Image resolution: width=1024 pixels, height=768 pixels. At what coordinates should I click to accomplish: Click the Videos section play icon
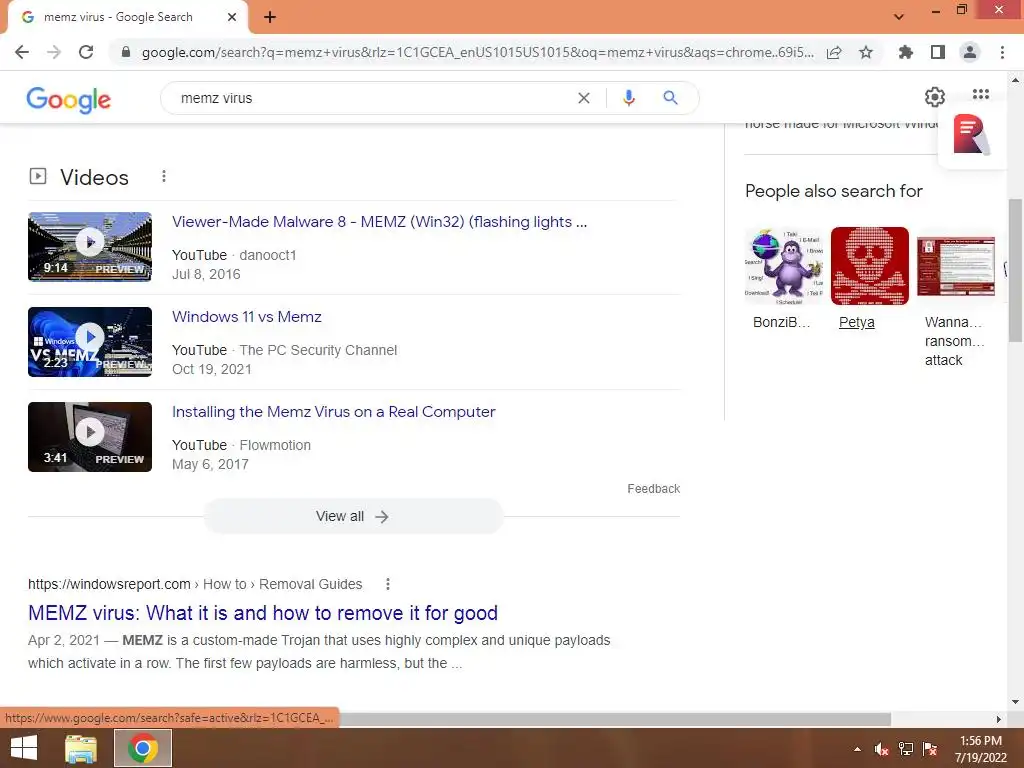pyautogui.click(x=38, y=176)
